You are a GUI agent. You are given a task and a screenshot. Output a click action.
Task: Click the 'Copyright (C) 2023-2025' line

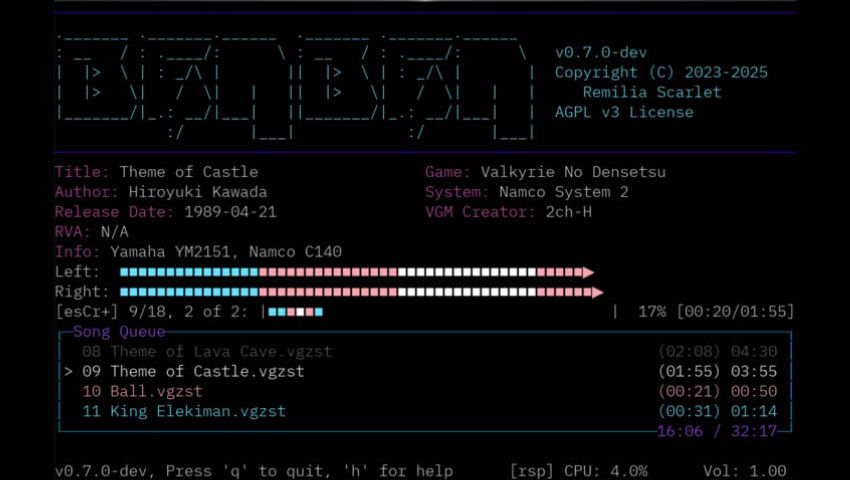click(661, 73)
